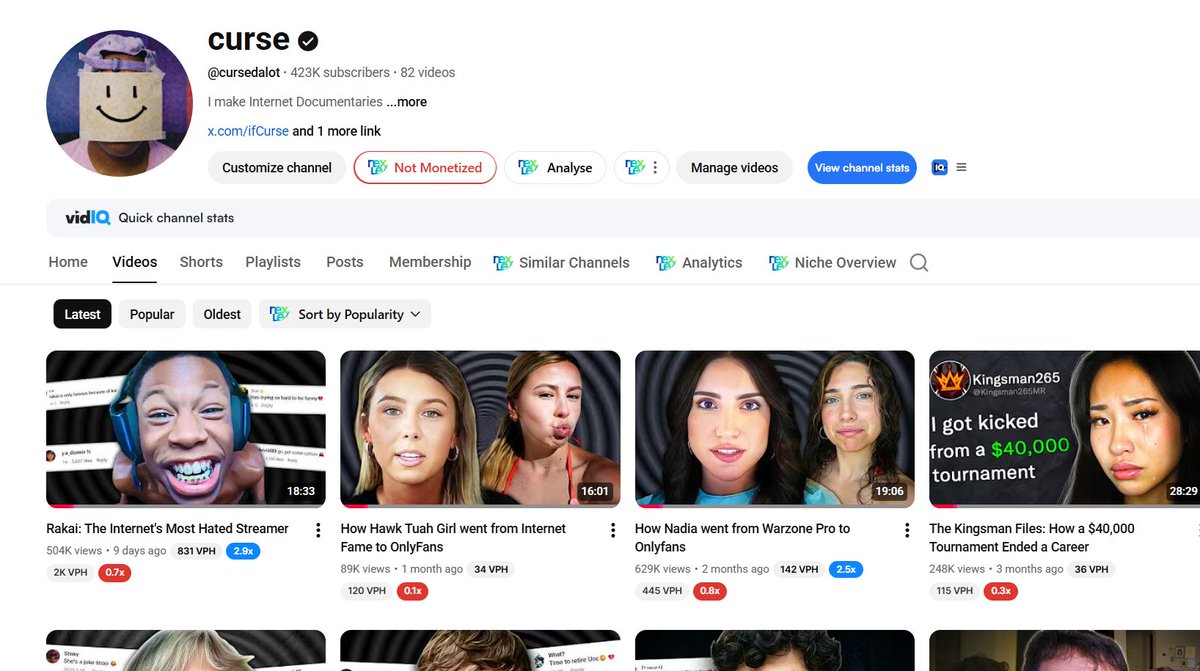Click the Analyse button
The height and width of the screenshot is (671, 1200).
[555, 168]
